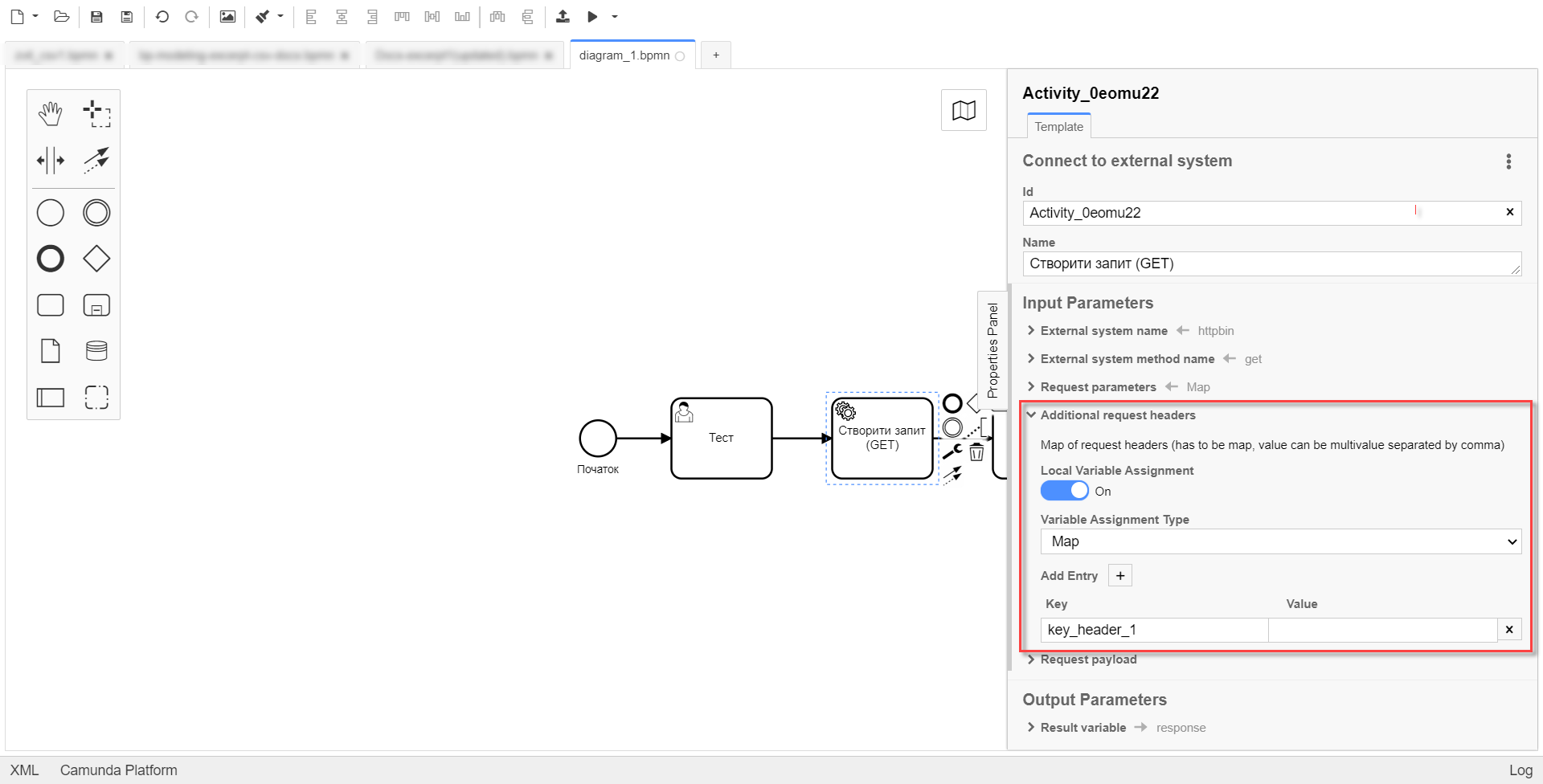
Task: Create a new diagram file
Action: [17, 16]
